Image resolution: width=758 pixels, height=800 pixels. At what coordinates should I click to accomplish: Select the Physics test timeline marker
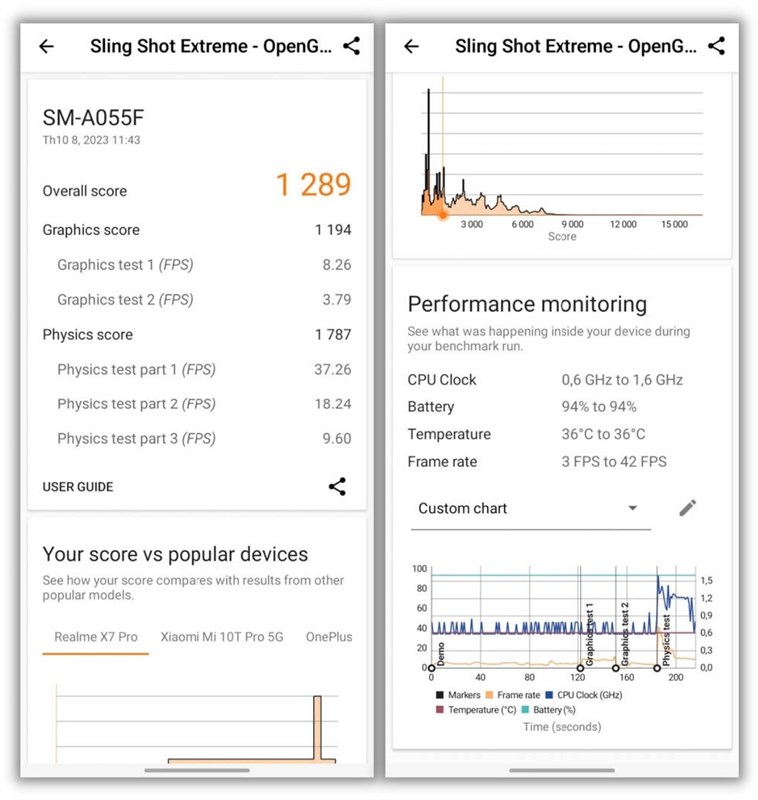click(657, 667)
